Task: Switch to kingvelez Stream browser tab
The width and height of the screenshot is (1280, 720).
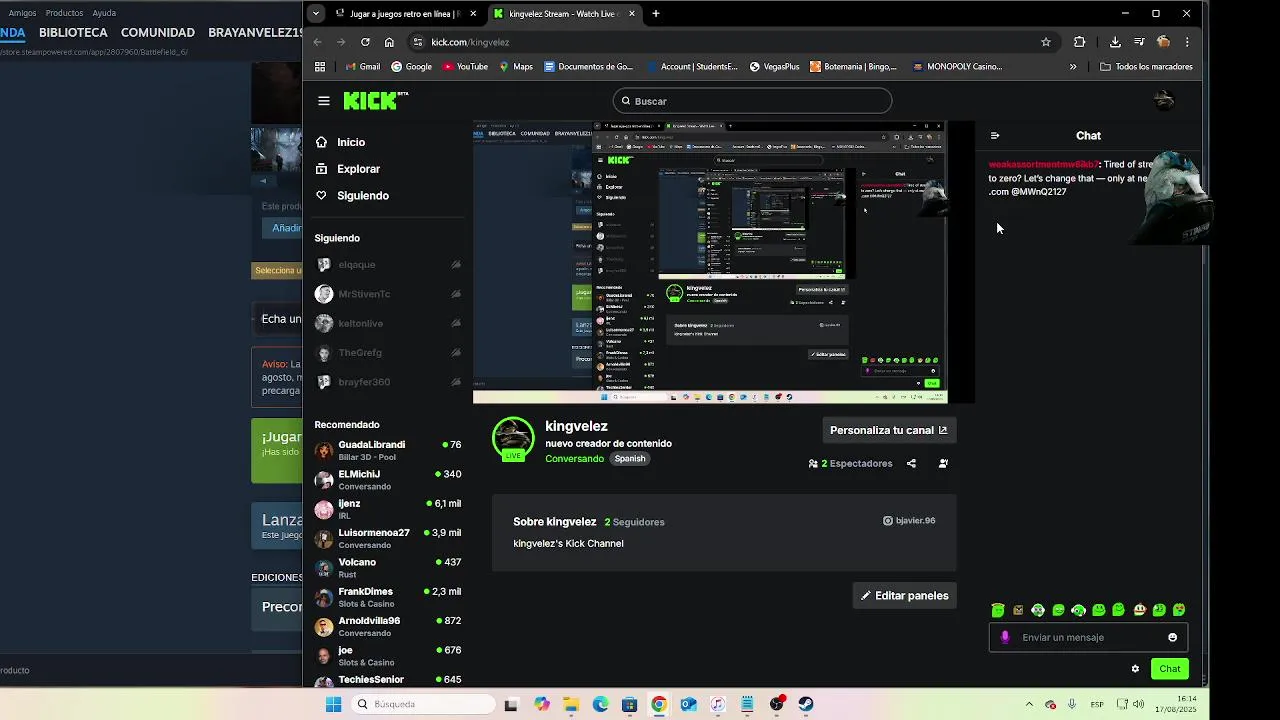Action: point(565,14)
